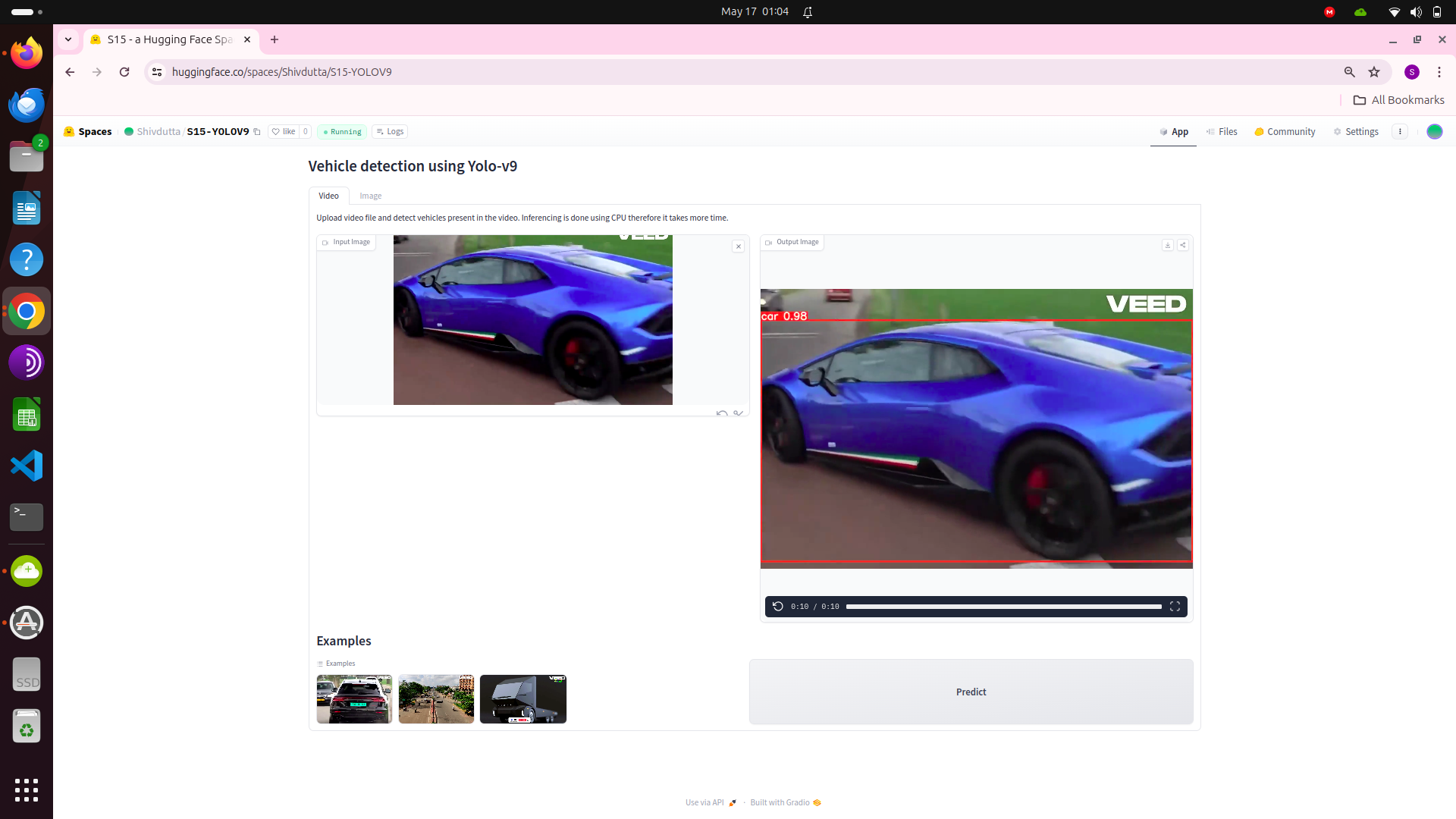Expand the three-dot menu beside Settings
This screenshot has width=1456, height=819.
pos(1400,131)
